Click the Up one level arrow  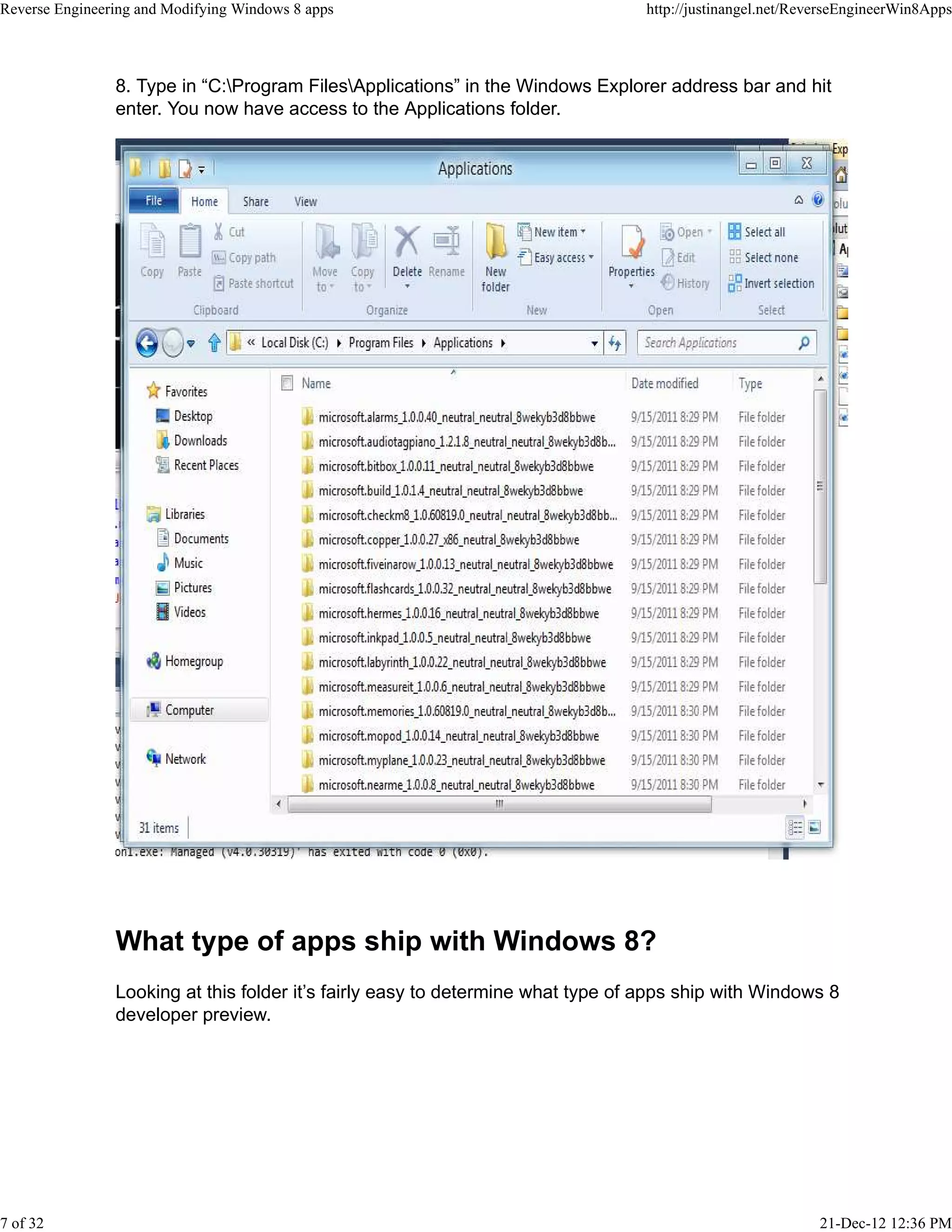pyautogui.click(x=214, y=343)
